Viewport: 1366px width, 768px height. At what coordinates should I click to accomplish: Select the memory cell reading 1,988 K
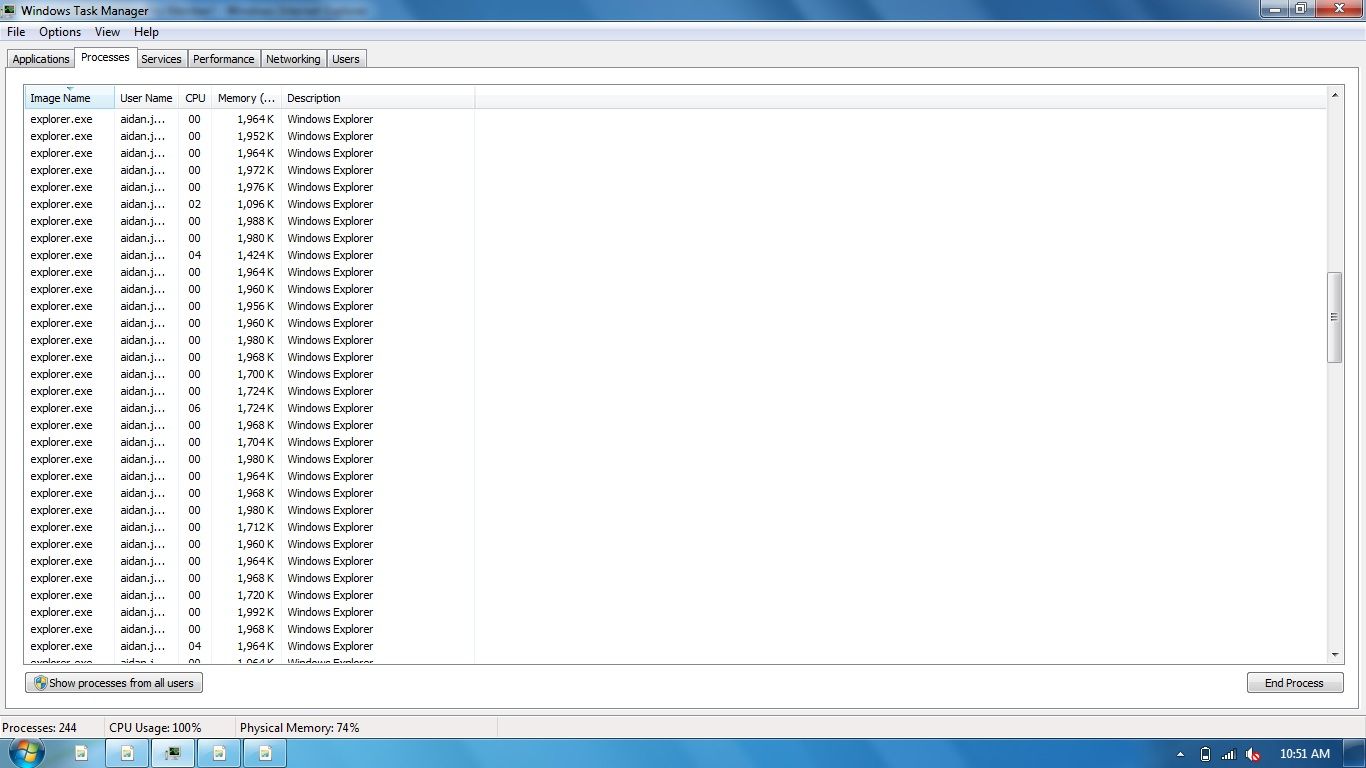(255, 221)
